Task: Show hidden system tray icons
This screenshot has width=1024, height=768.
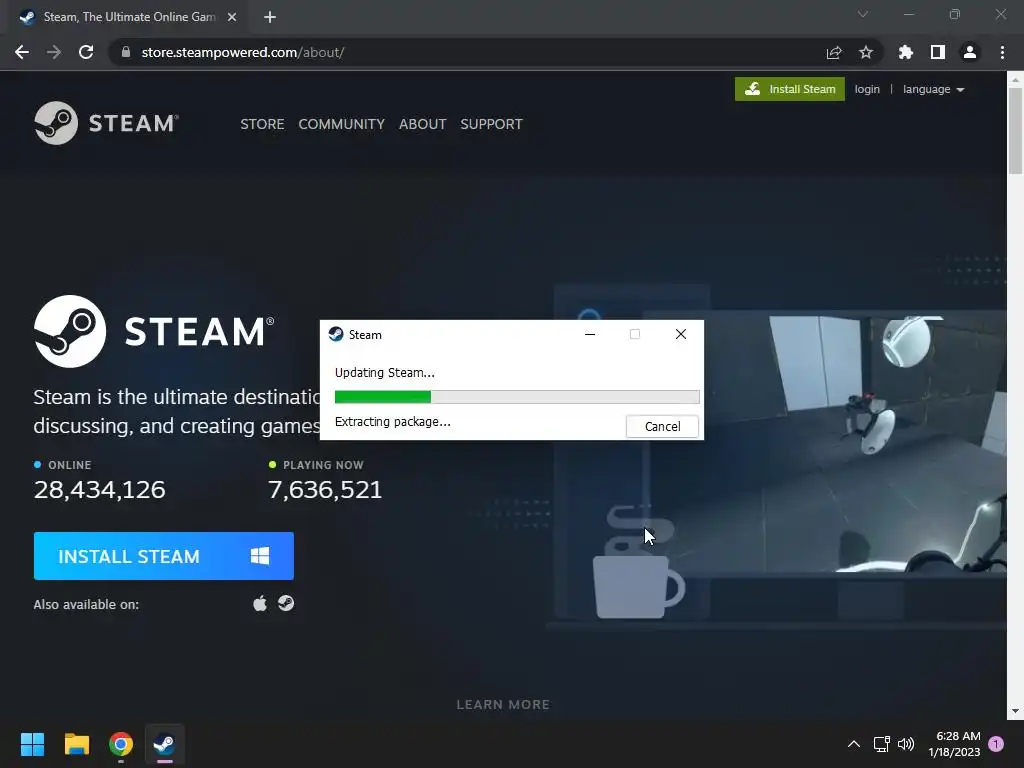Action: [x=854, y=744]
